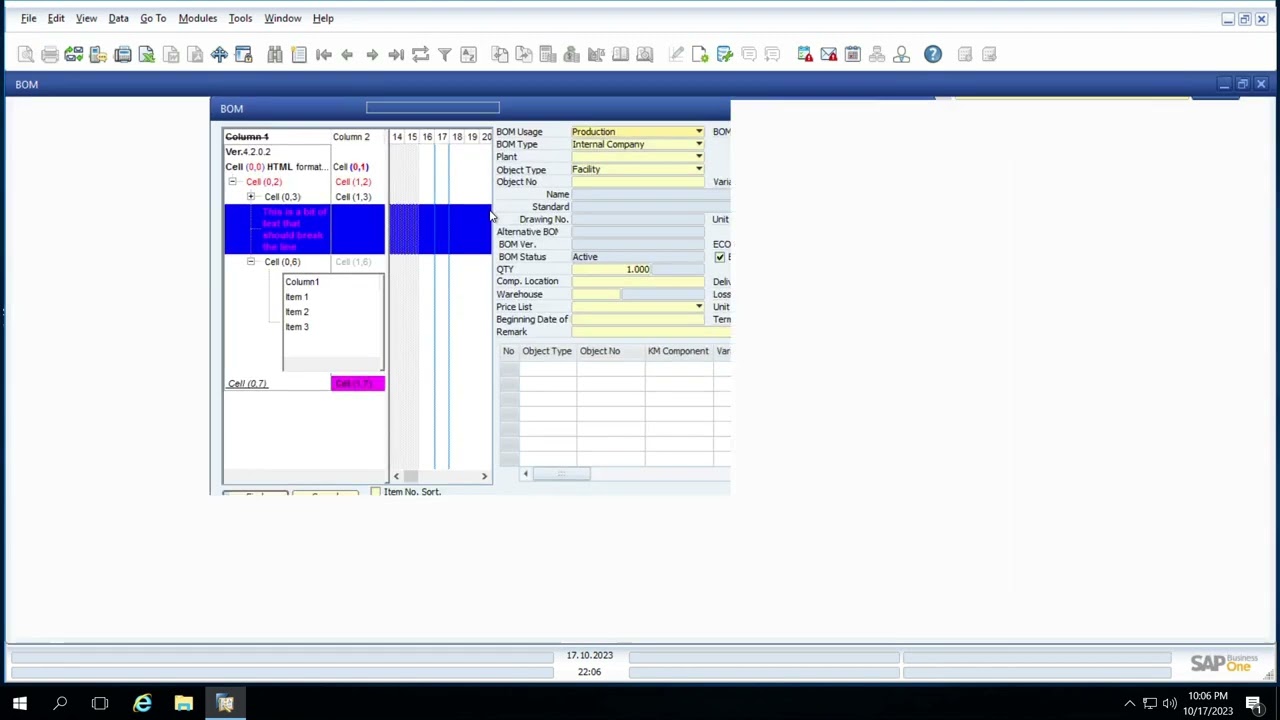Viewport: 1280px width, 720px height.
Task: Toggle the checkbox beside BOM Status
Action: (x=720, y=257)
